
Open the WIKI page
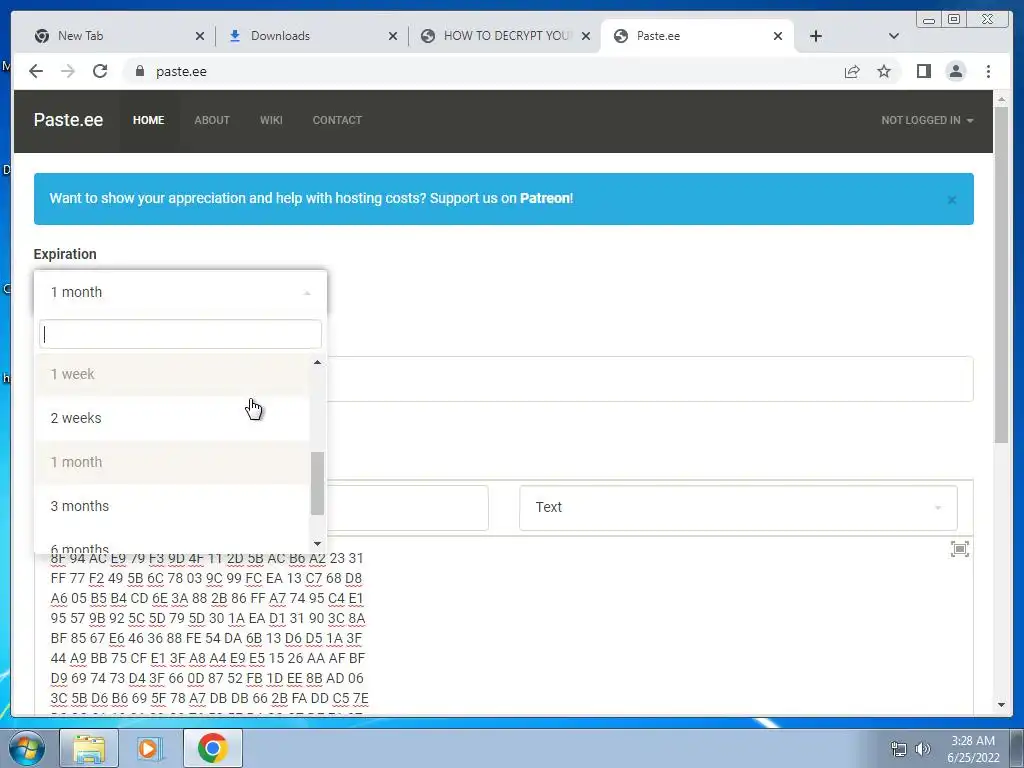click(x=271, y=120)
